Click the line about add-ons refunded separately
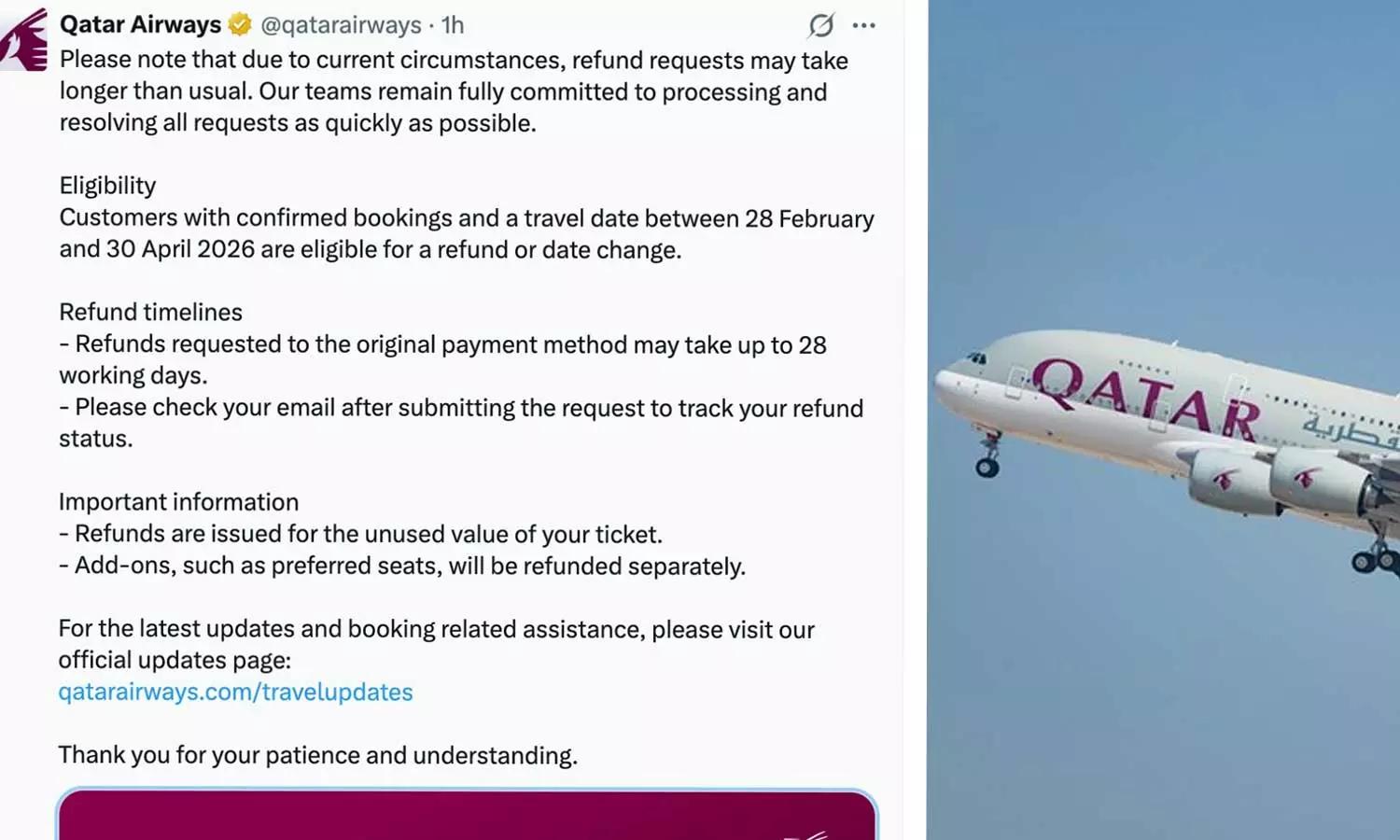Screen dimensions: 1400x840 pyautogui.click(x=402, y=567)
